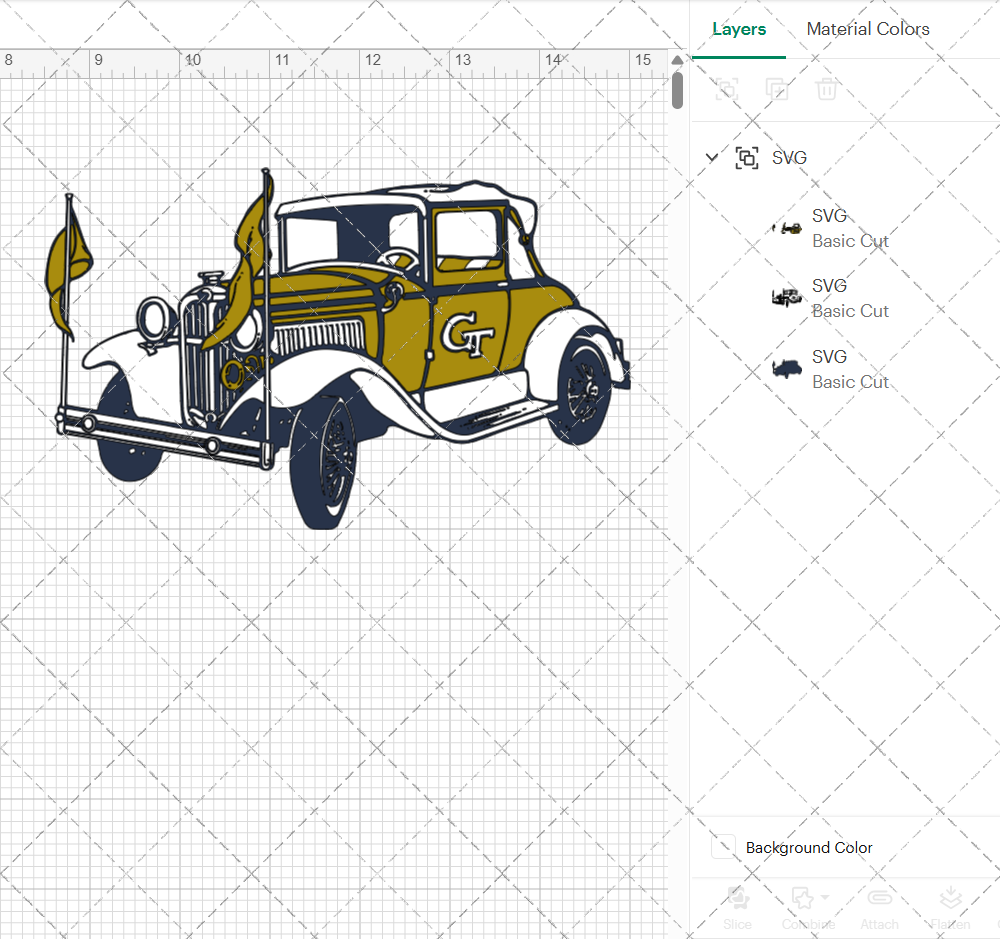
Task: Open the Background Color swatch
Action: tap(723, 847)
